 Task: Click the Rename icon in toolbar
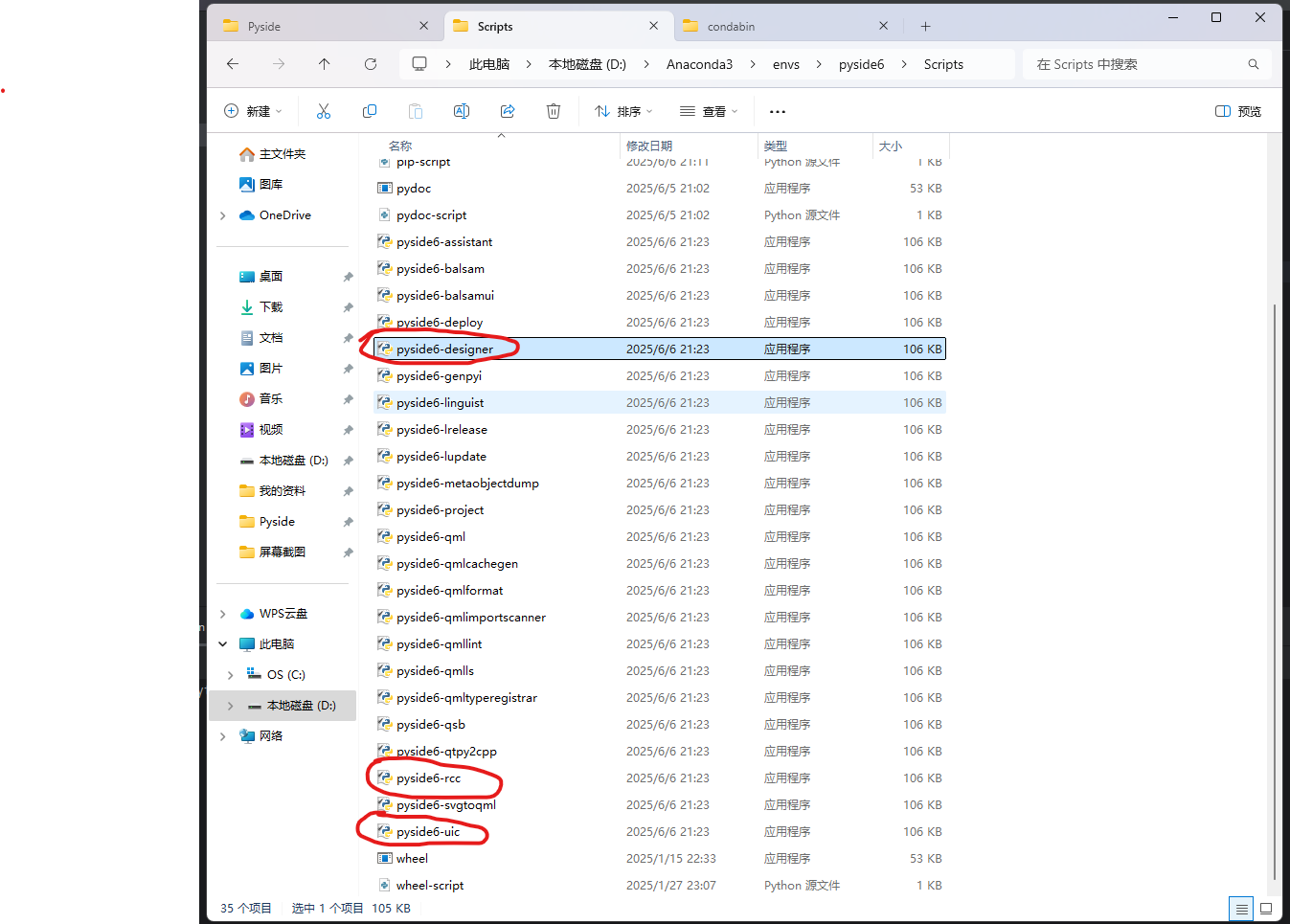point(462,111)
